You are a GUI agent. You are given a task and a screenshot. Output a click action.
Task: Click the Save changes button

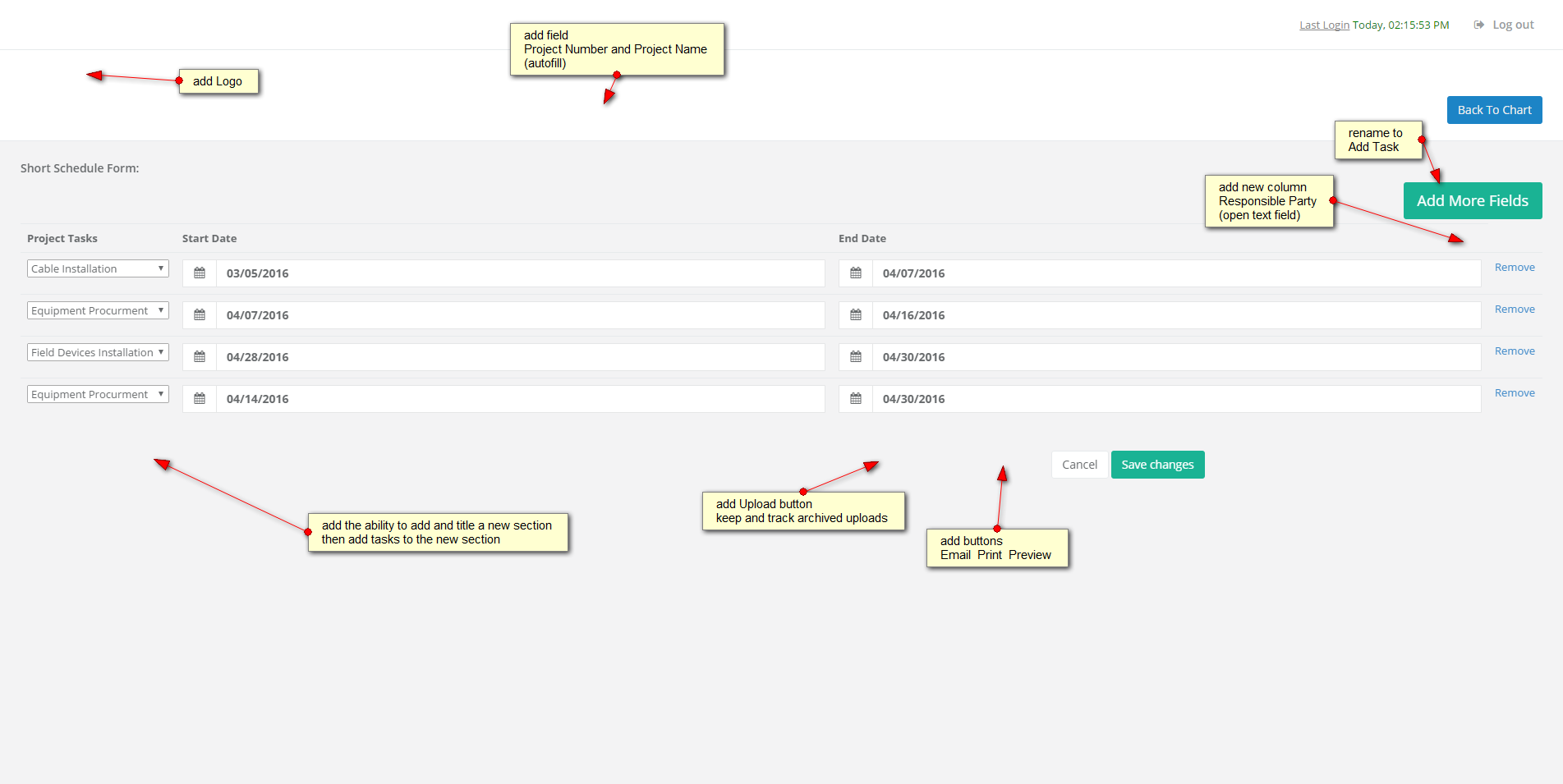click(x=1157, y=465)
